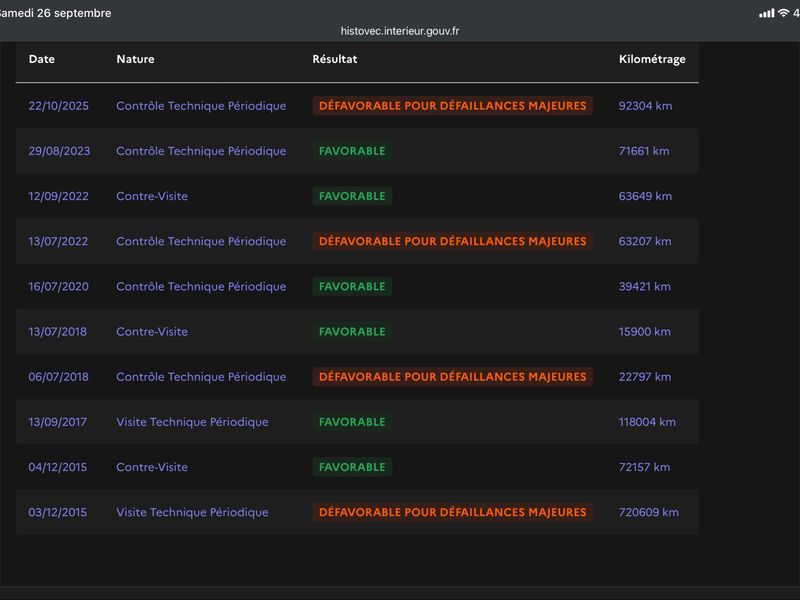The width and height of the screenshot is (800, 600).
Task: Tap the cellular signal bars icon
Action: [766, 13]
